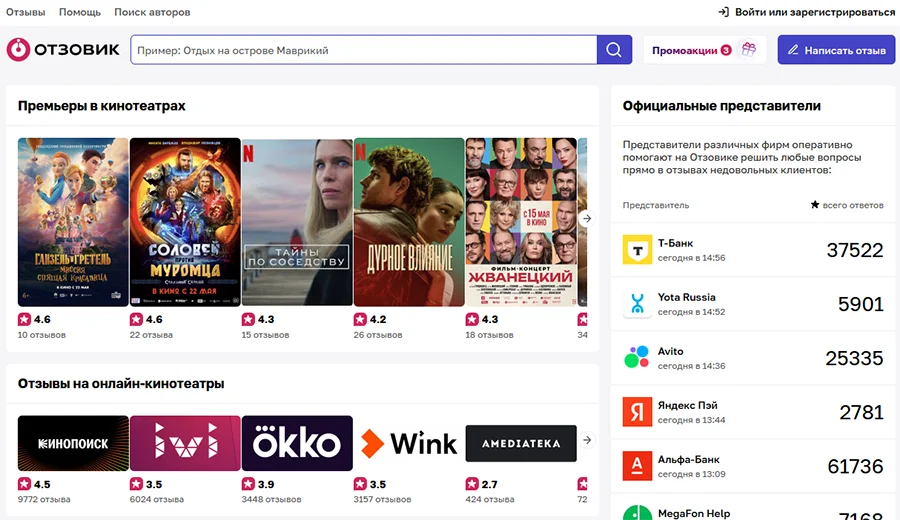Click the Отзовик logo
This screenshot has height=520, width=900.
(63, 50)
